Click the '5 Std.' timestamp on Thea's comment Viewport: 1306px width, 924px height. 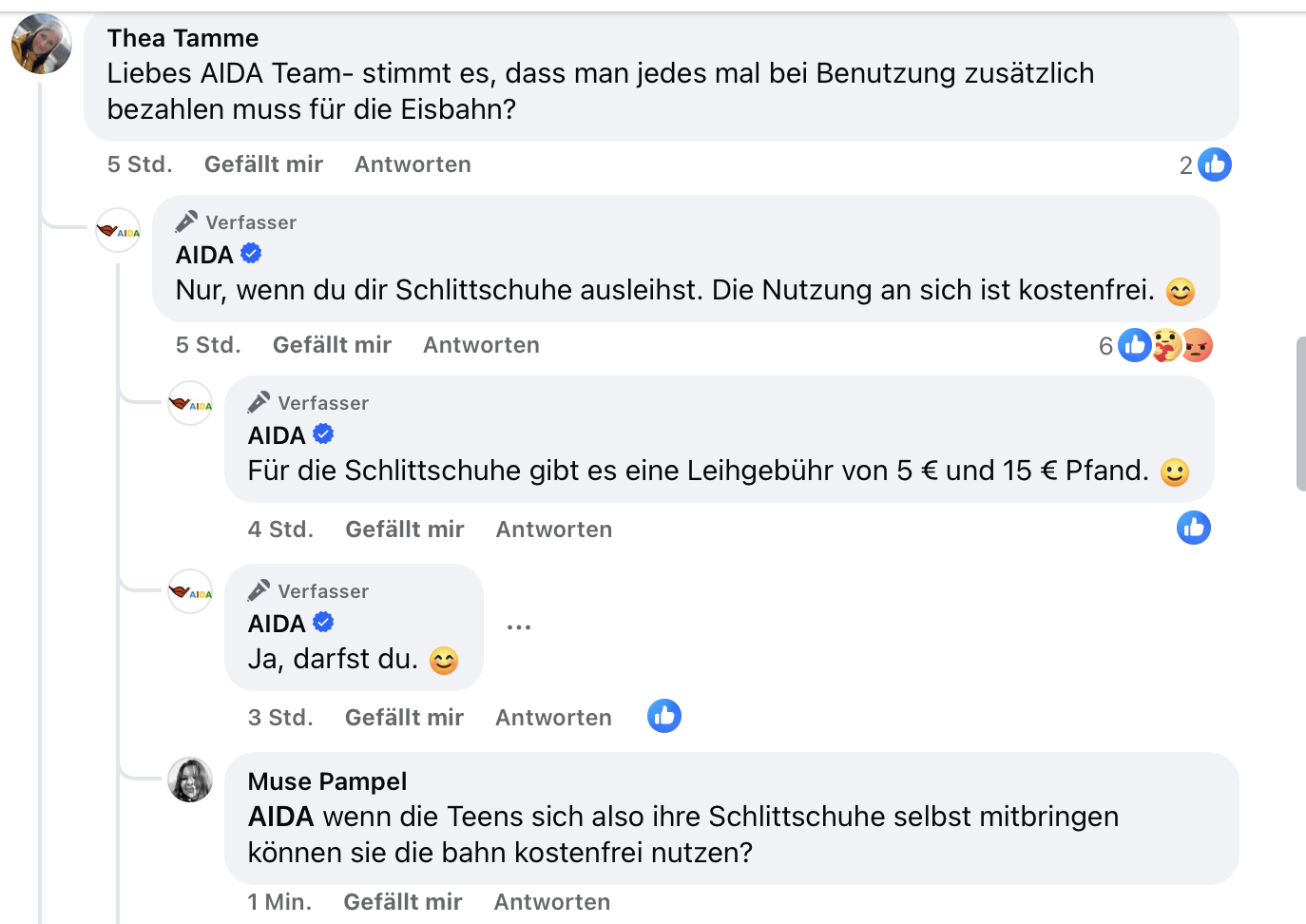(140, 164)
